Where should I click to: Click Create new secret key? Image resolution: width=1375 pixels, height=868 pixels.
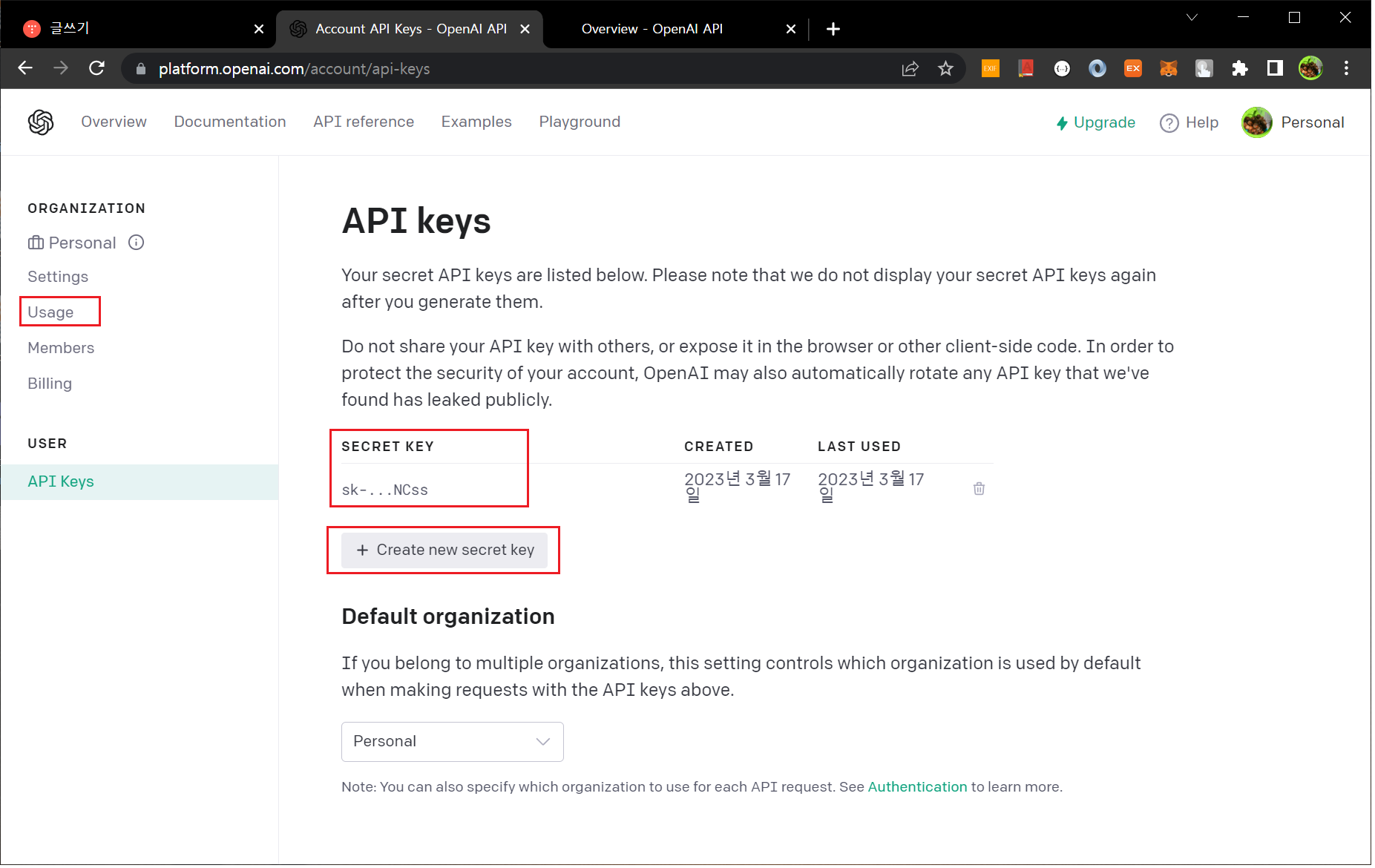click(444, 550)
